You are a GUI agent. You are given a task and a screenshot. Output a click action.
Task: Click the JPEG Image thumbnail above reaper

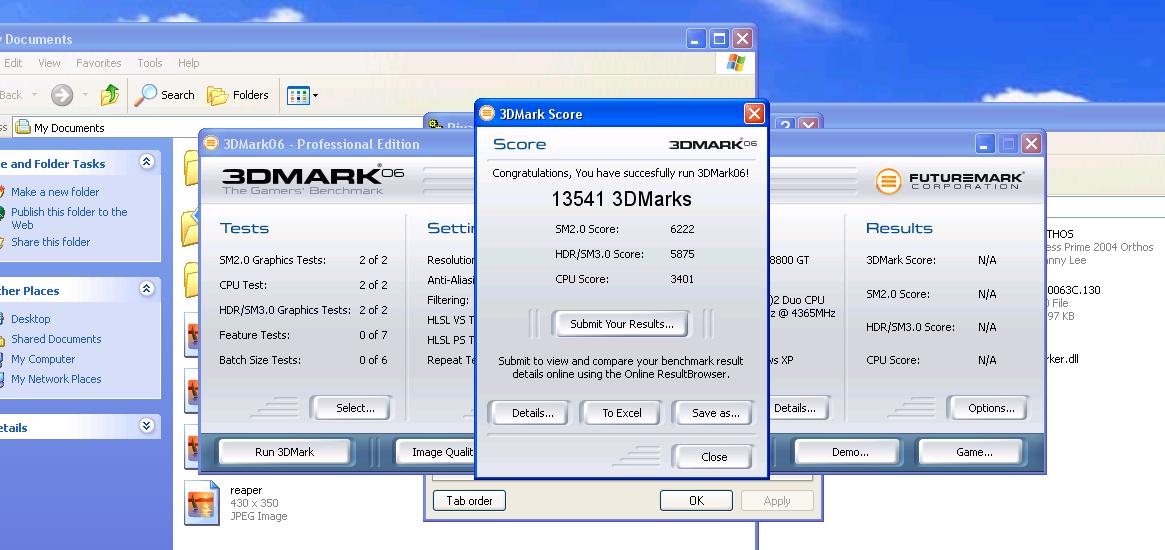click(192, 447)
